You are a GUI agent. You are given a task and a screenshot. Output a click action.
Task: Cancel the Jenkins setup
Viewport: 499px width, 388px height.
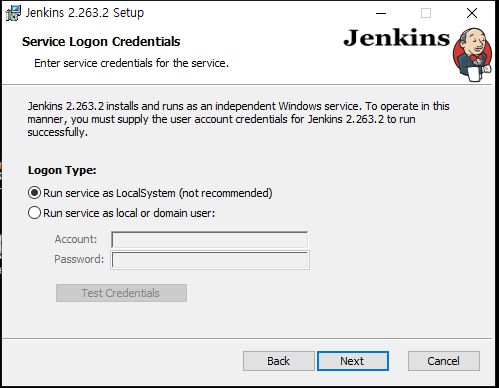pyautogui.click(x=444, y=361)
